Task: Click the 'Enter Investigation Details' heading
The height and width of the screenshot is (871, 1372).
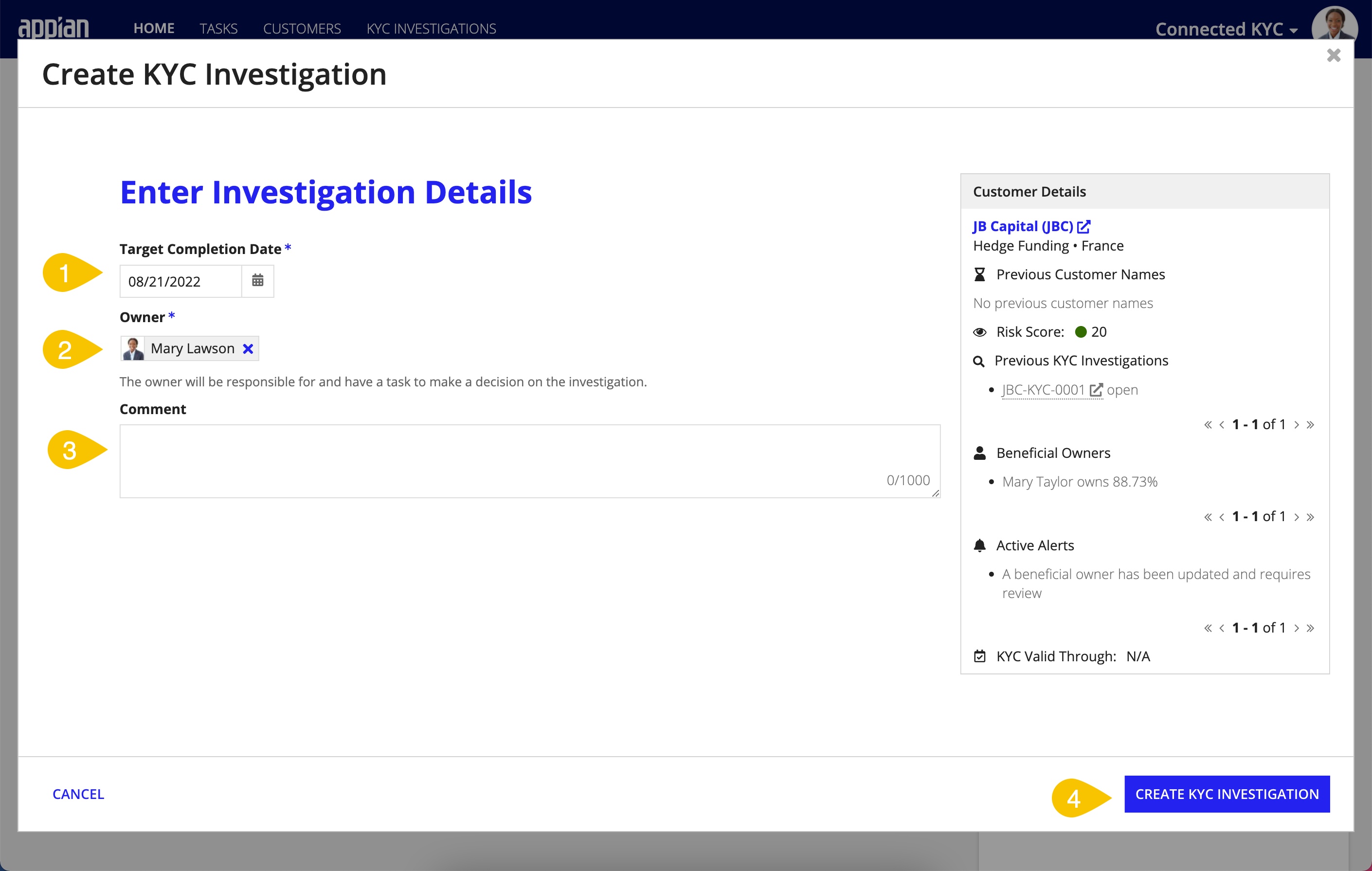Action: click(x=326, y=192)
